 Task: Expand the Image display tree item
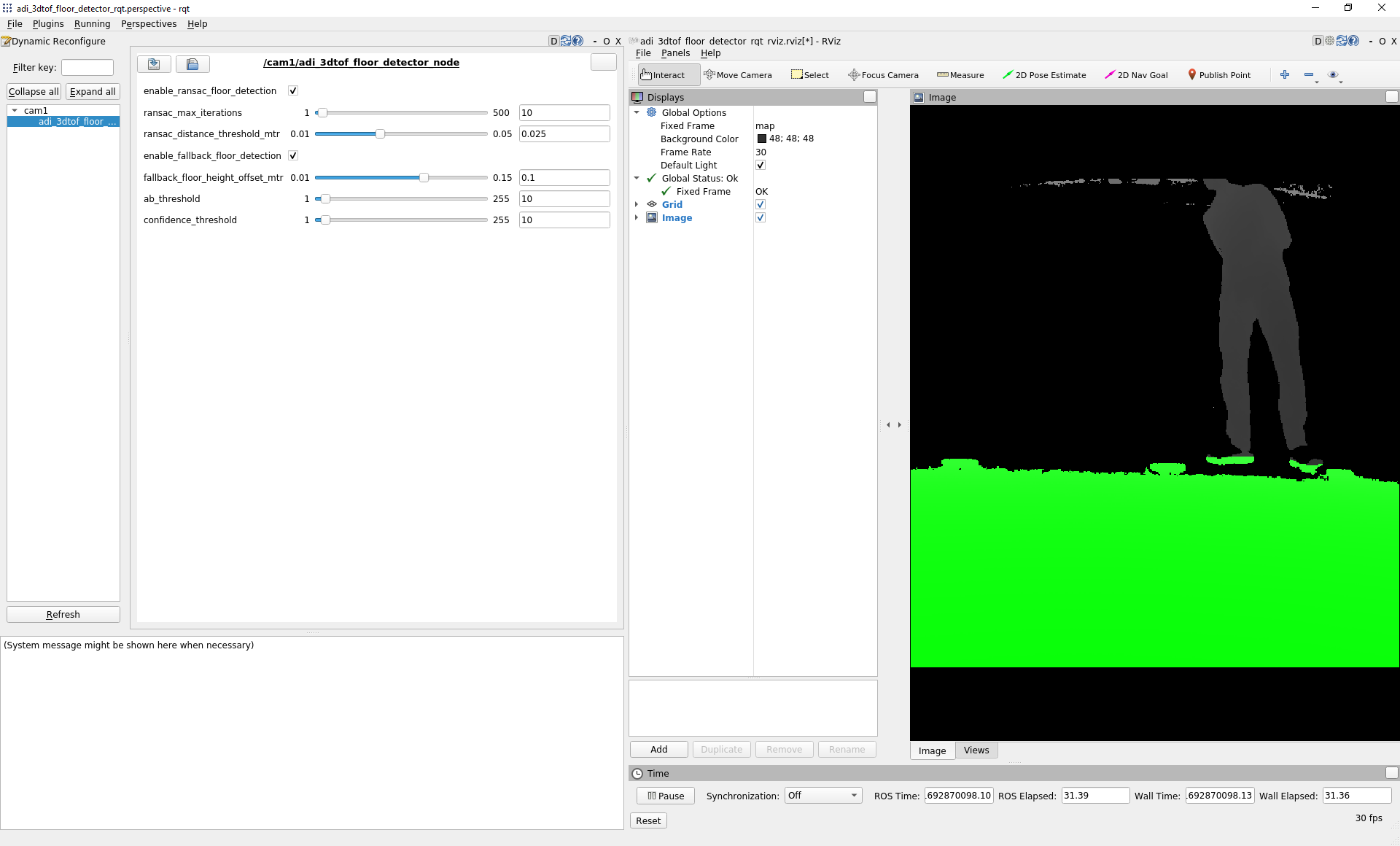pos(637,218)
